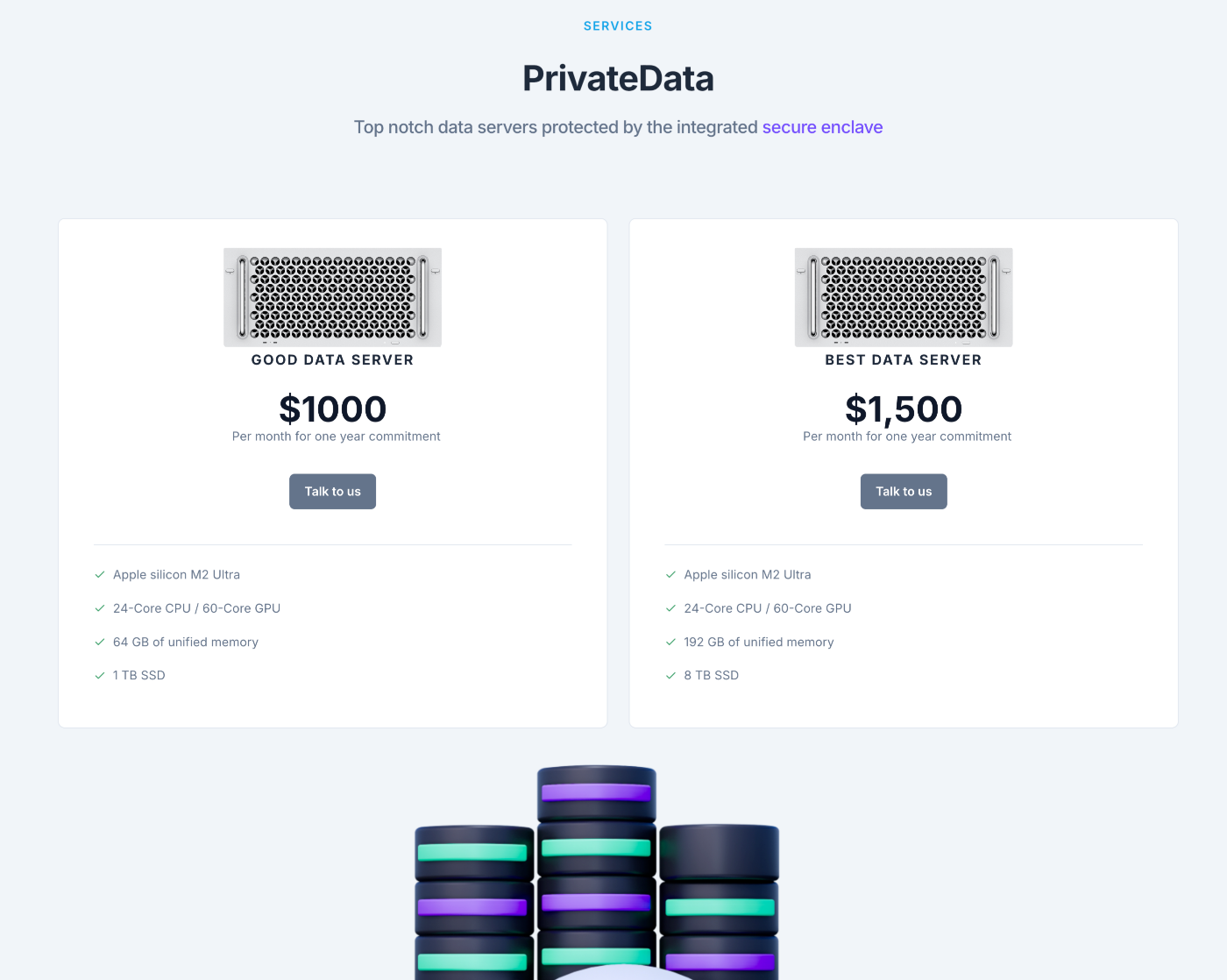Click checkmark beside 24-Core CPU in Best plan
This screenshot has height=980, width=1227.
[x=670, y=607]
